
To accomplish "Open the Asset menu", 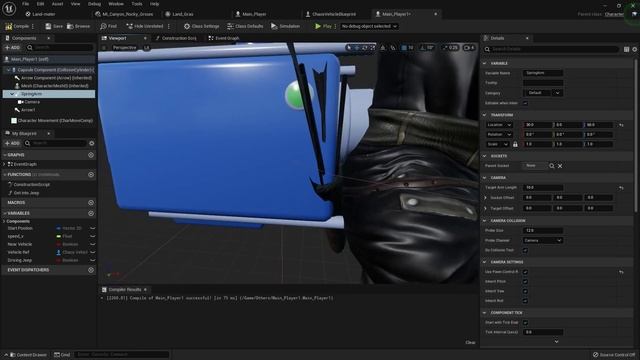I will (58, 4).
